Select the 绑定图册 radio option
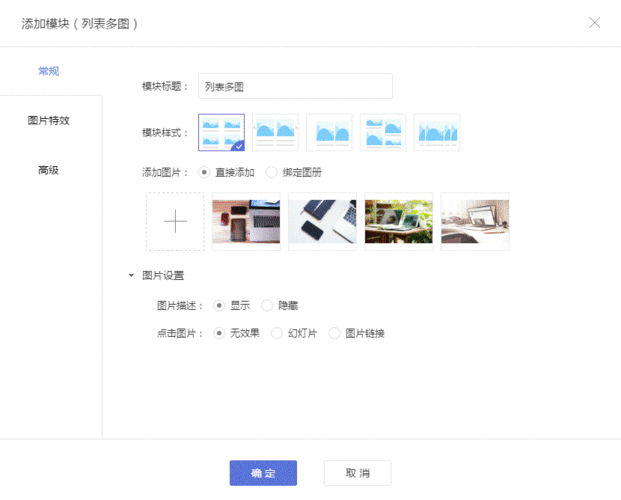 click(x=272, y=172)
